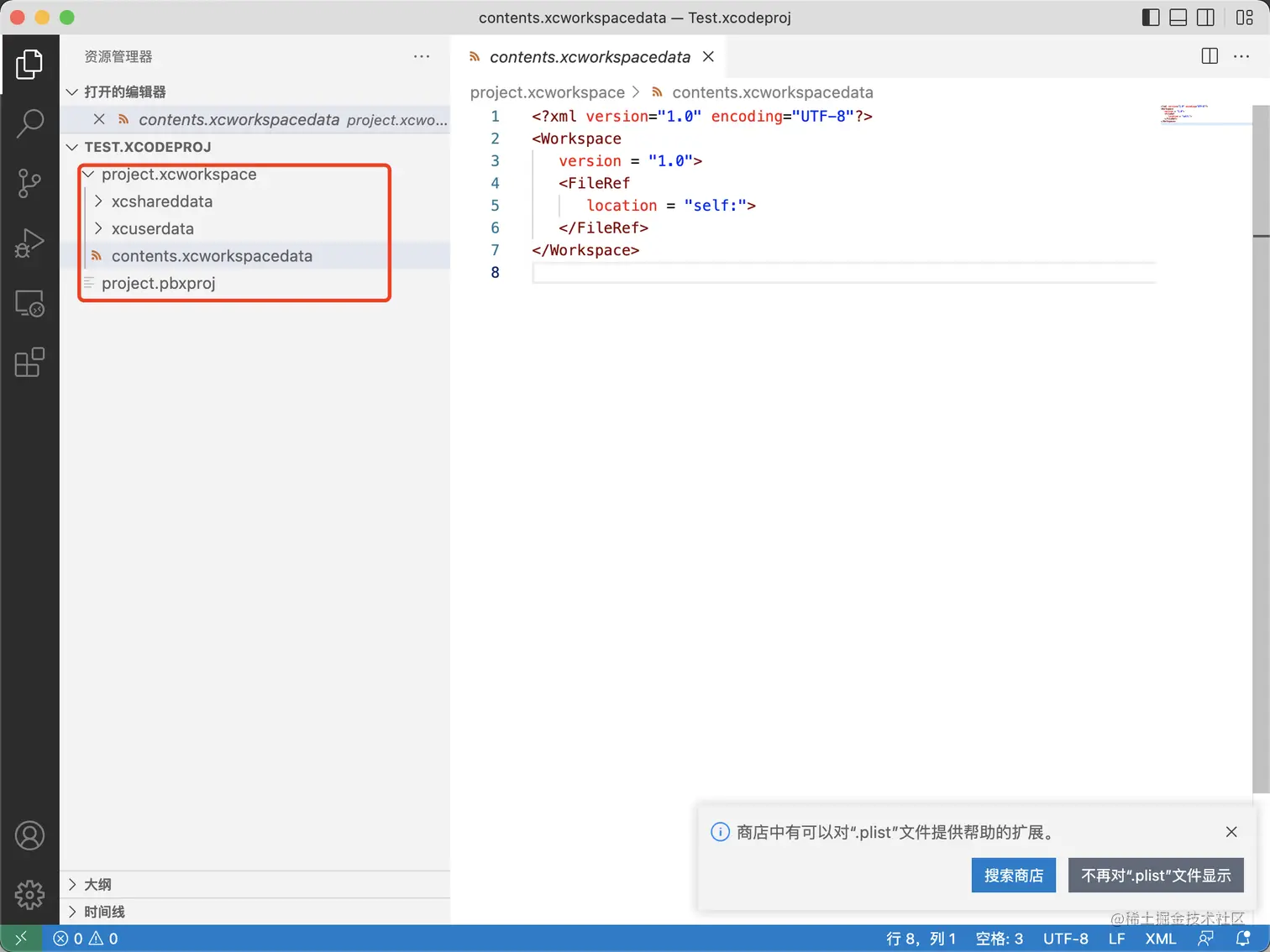Open Explorer views and more actions ellipsis

tap(422, 56)
